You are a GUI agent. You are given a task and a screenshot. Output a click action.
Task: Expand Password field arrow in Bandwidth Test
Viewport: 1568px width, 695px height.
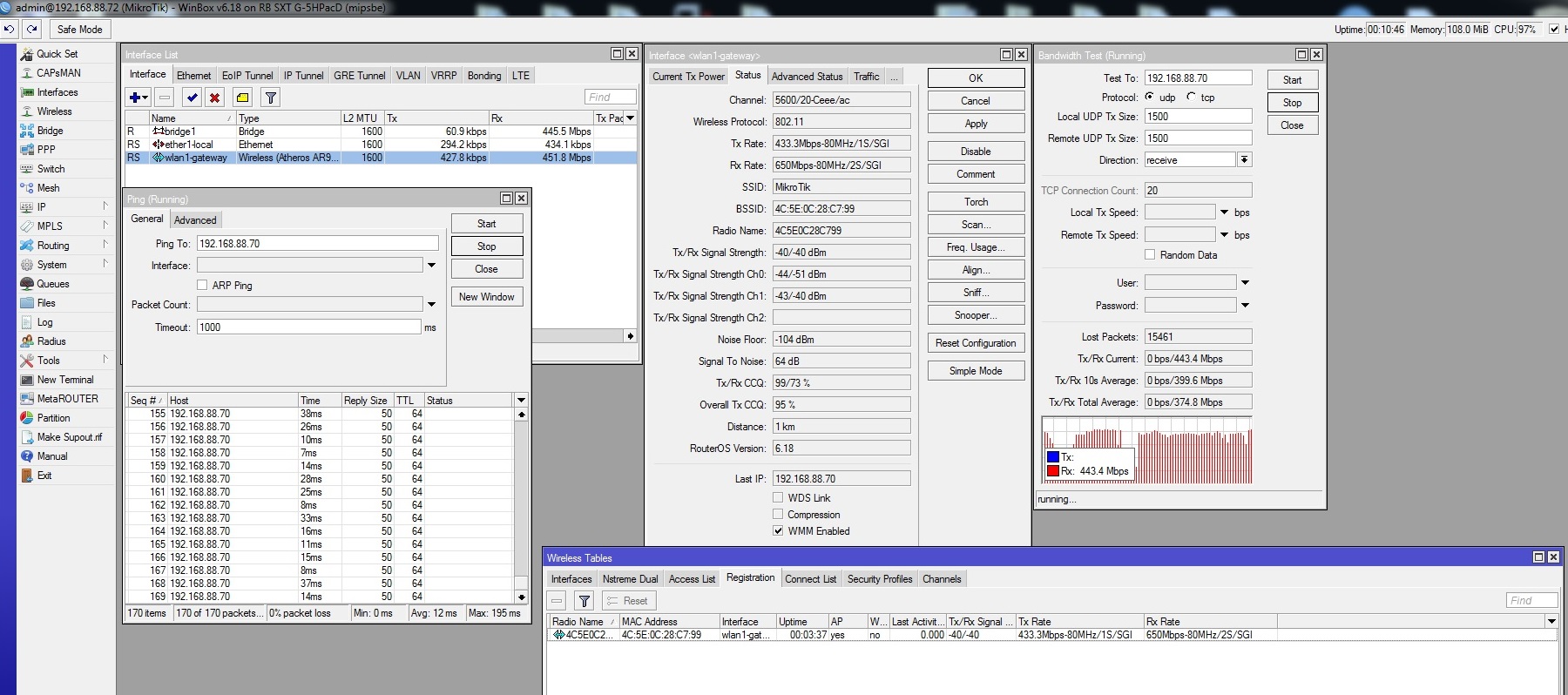coord(1245,306)
